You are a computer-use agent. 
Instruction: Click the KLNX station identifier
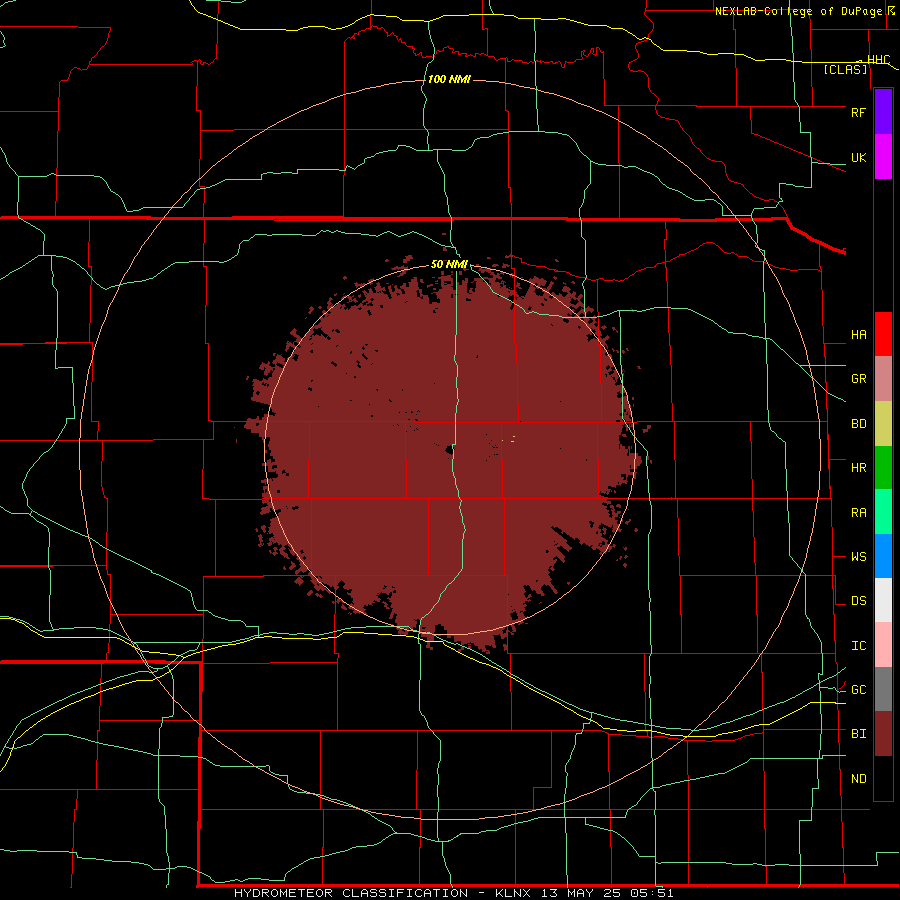point(513,893)
